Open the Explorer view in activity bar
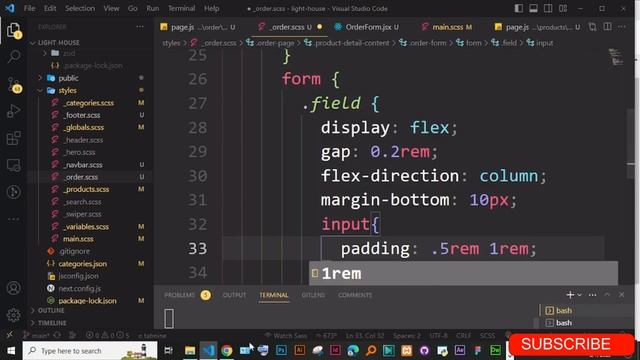This screenshot has height=360, width=640. coord(13,31)
